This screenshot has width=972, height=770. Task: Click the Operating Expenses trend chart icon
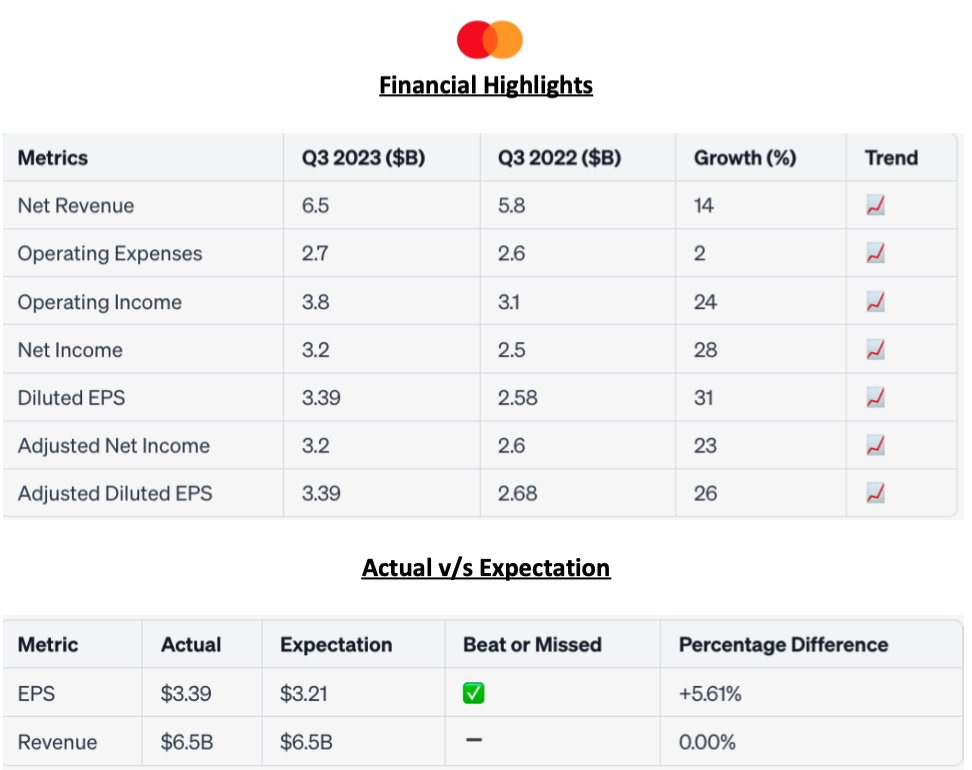[876, 254]
